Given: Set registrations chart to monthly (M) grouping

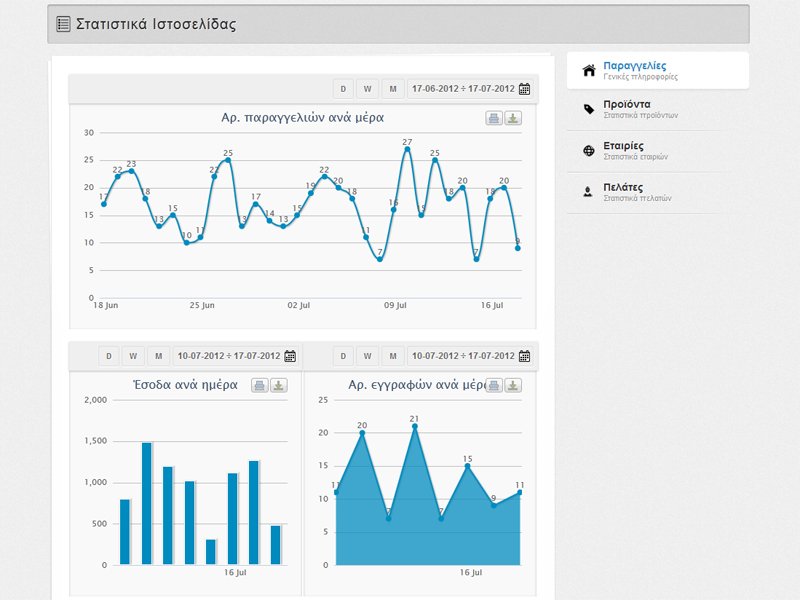Looking at the screenshot, I should pos(393,356).
